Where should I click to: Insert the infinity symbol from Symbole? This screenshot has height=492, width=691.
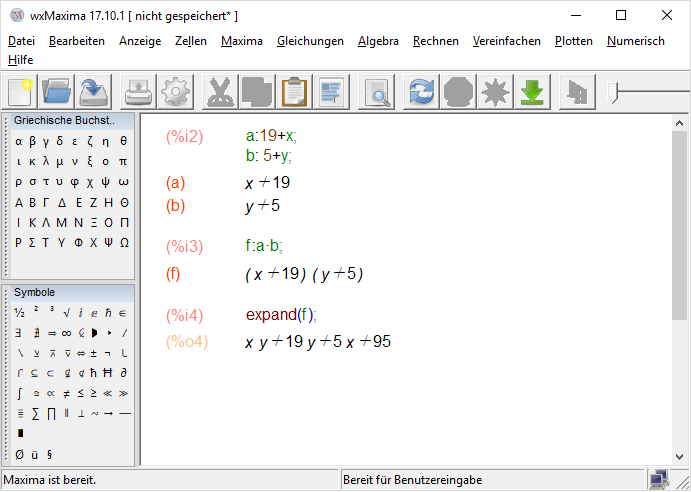(x=66, y=333)
